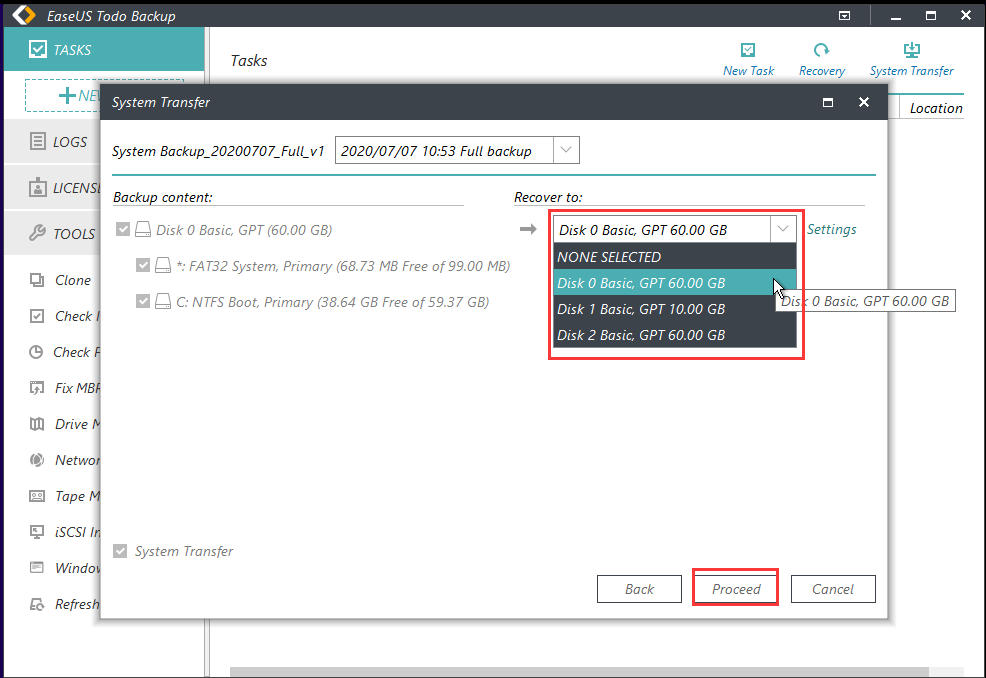Click the Cancel button
The width and height of the screenshot is (986, 678).
[x=833, y=589]
